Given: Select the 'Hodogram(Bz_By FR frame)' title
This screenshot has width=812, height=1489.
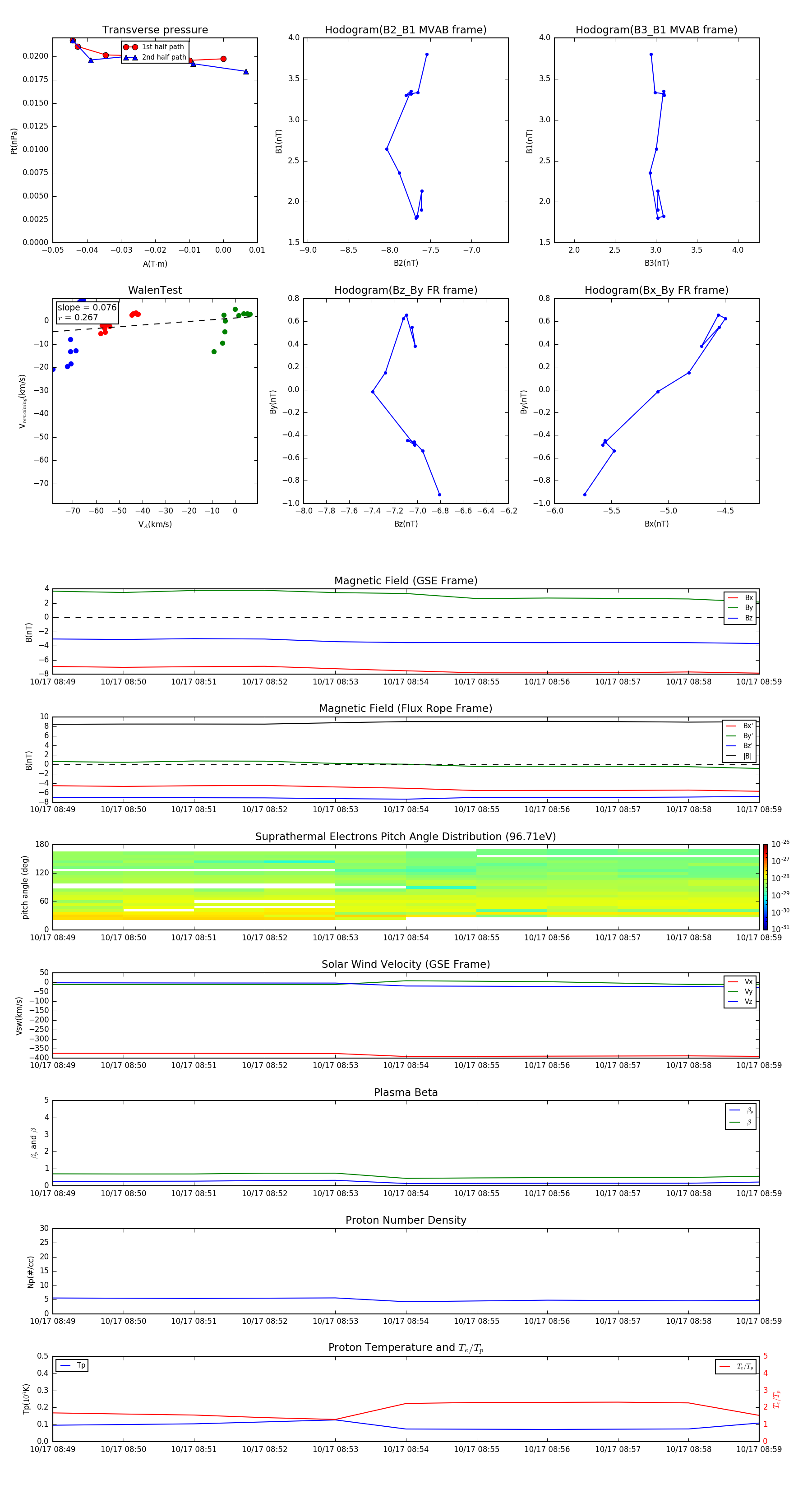Looking at the screenshot, I should [406, 290].
